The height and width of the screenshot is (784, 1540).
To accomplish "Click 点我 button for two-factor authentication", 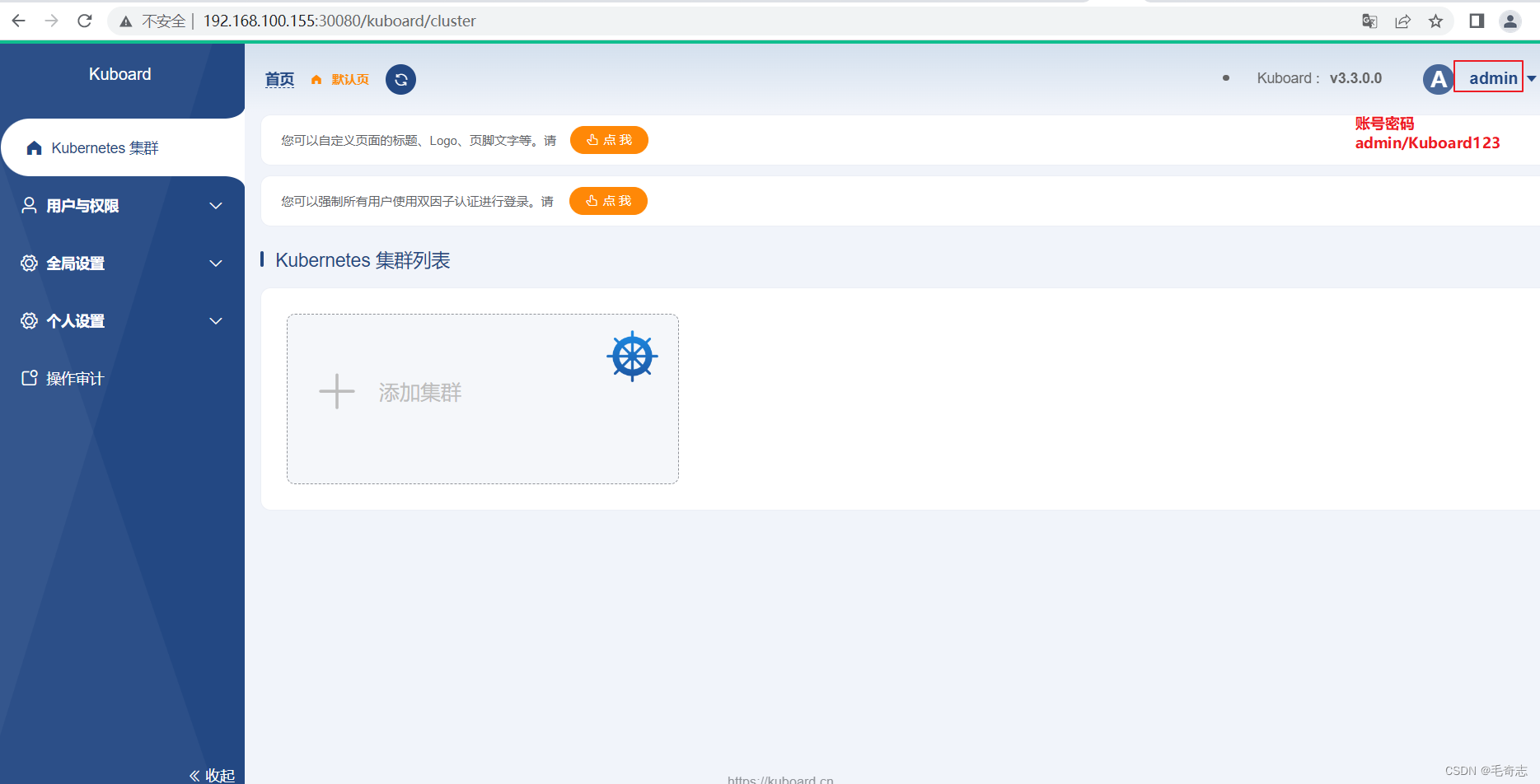I will tap(608, 201).
